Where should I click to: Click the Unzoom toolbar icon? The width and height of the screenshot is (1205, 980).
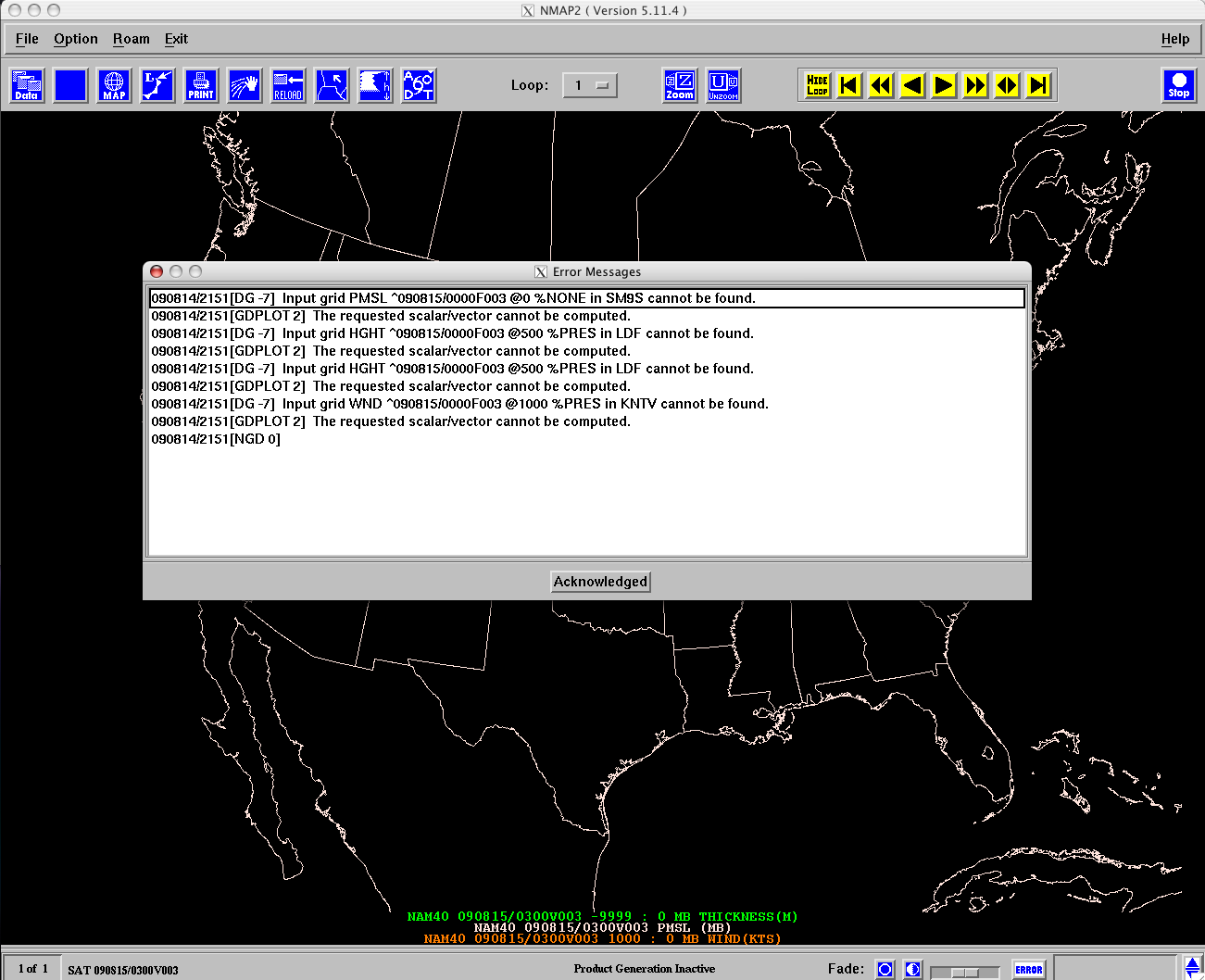tap(723, 85)
